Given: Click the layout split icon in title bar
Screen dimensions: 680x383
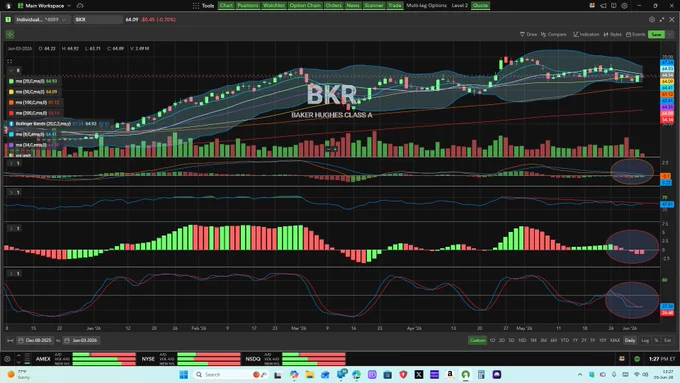Looking at the screenshot, I should pyautogui.click(x=614, y=6).
